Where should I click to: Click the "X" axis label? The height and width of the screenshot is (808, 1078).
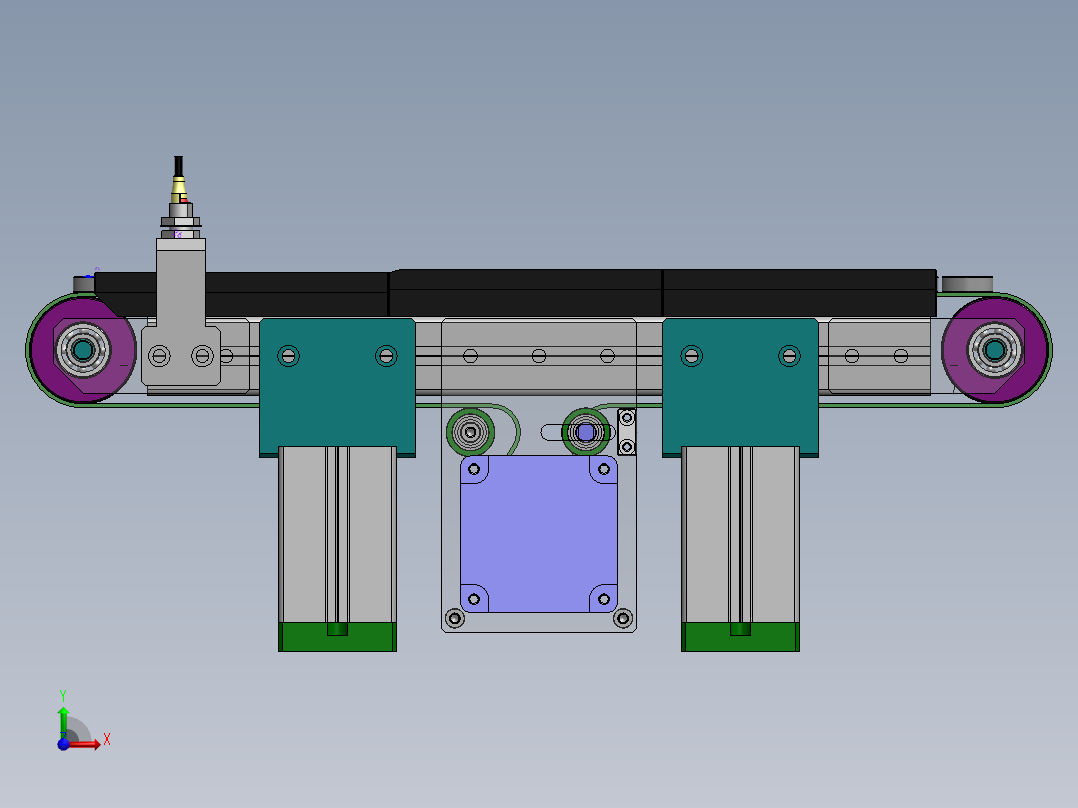(107, 740)
